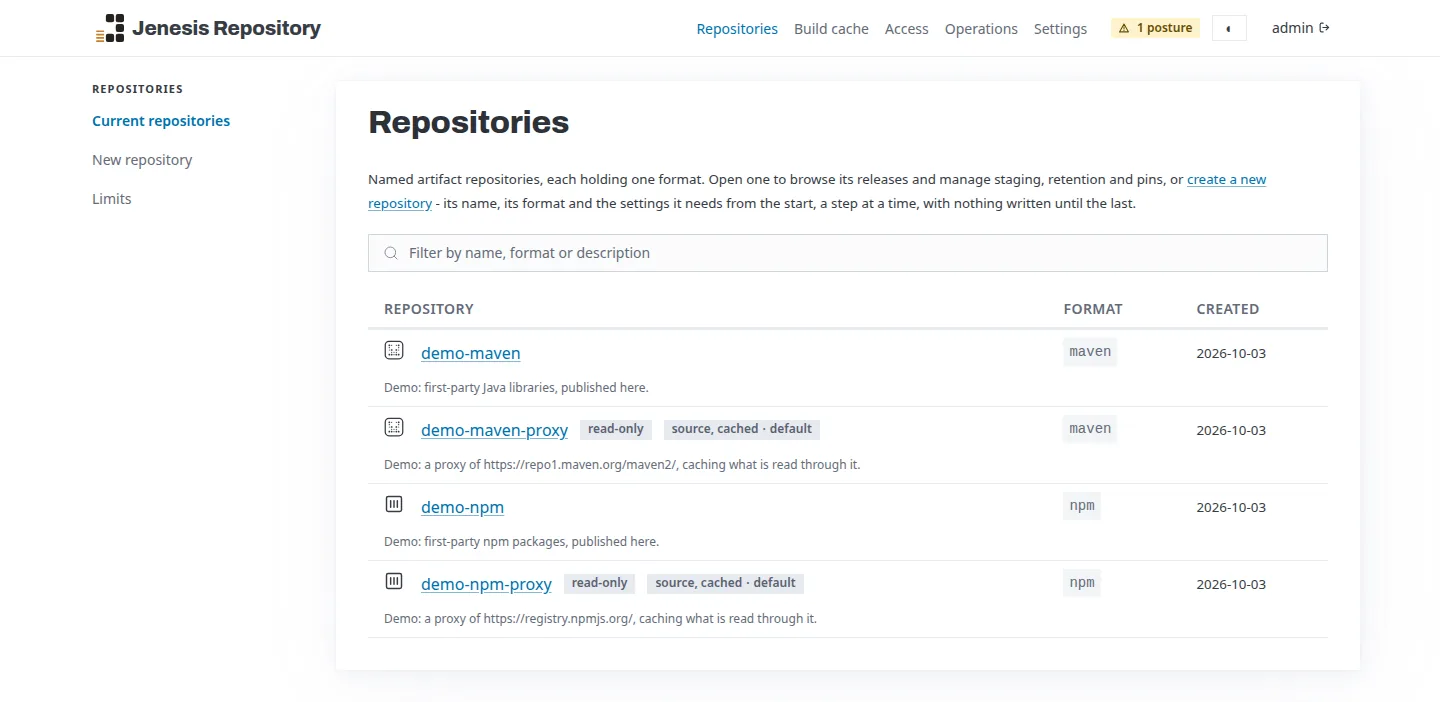Toggle the dark theme moon button
Screen dimensions: 1440x702
(x=1229, y=28)
